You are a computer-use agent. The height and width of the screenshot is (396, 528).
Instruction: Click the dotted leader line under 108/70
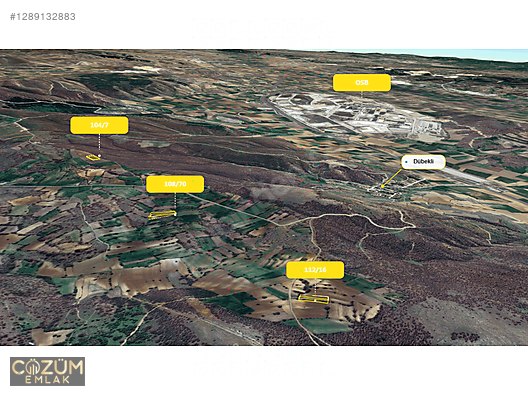click(x=175, y=202)
